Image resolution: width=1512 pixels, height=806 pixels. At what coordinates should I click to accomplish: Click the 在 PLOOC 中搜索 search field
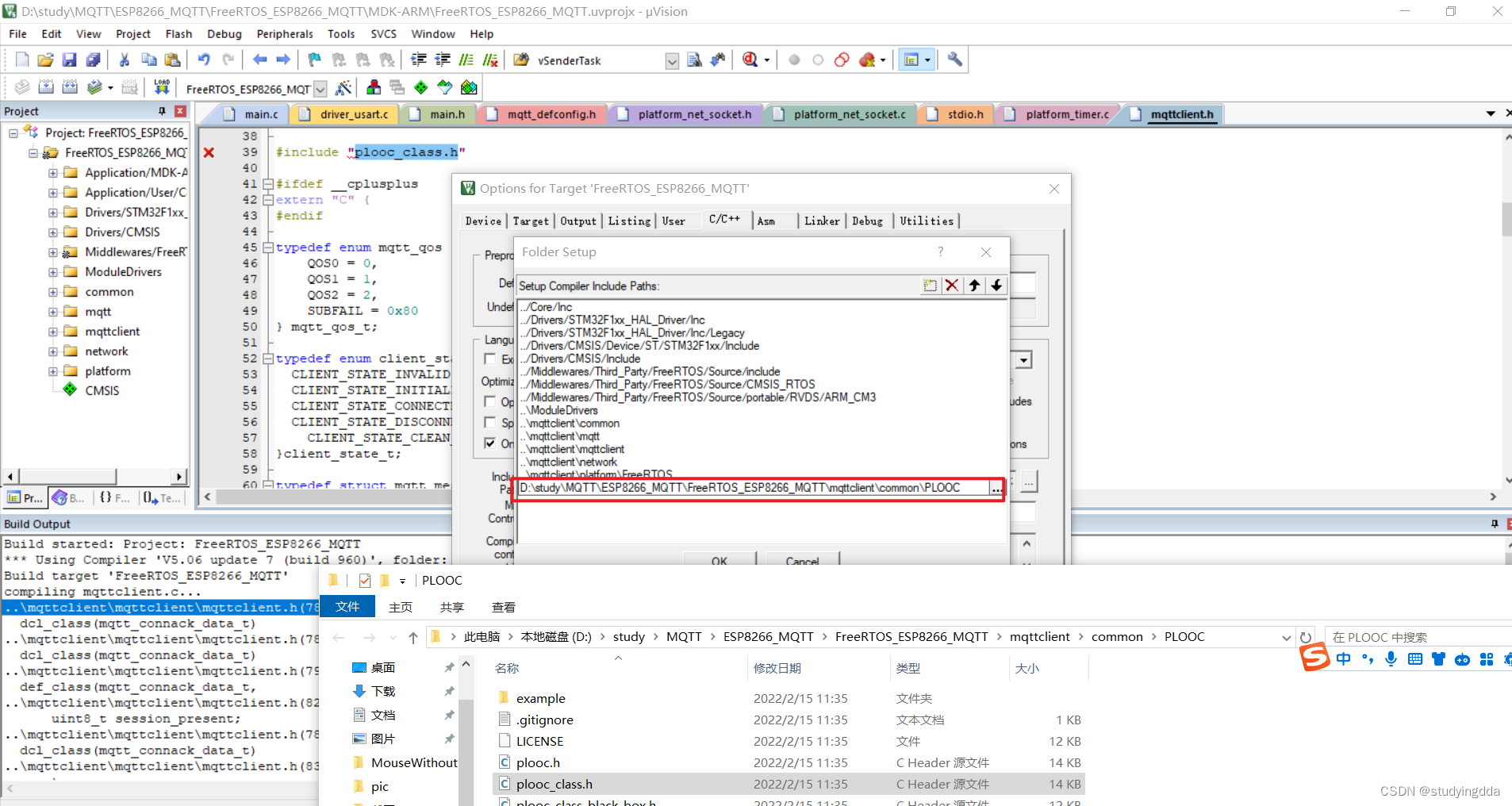coord(1420,638)
